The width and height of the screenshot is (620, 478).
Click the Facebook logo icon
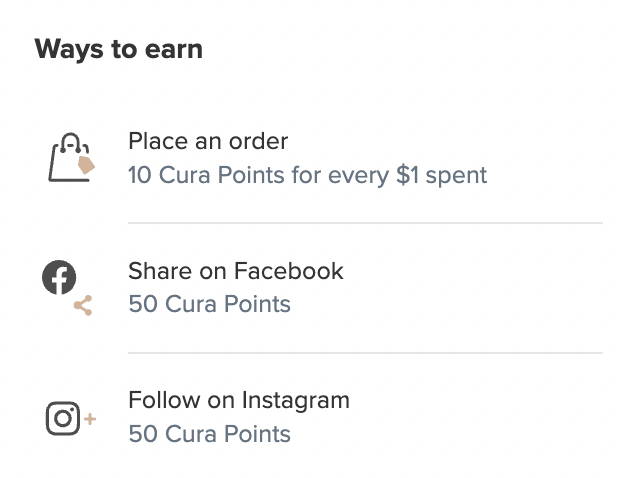[x=59, y=277]
